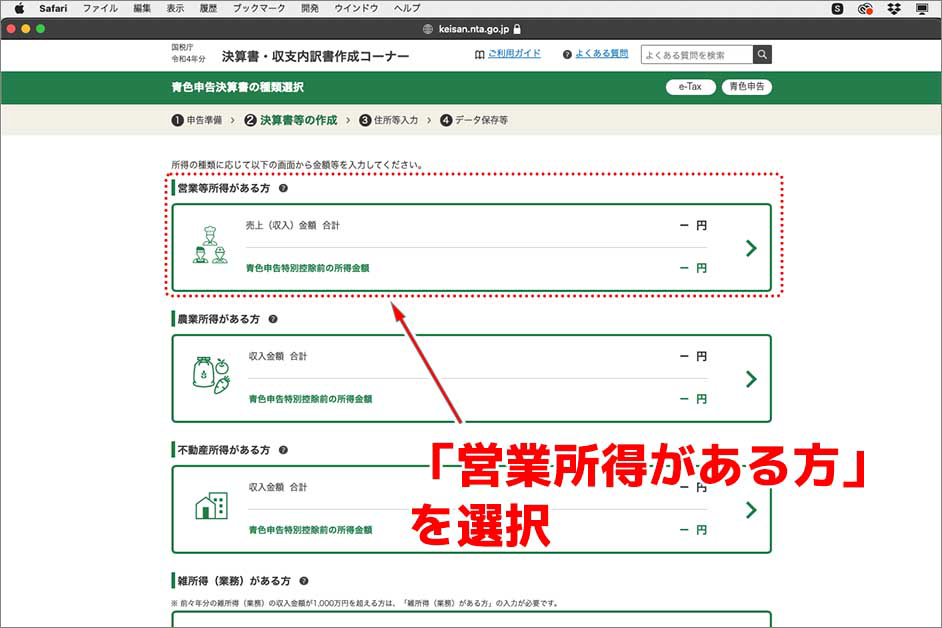The width and height of the screenshot is (942, 628).
Task: Open the ご利用ガイド link
Action: 513,54
